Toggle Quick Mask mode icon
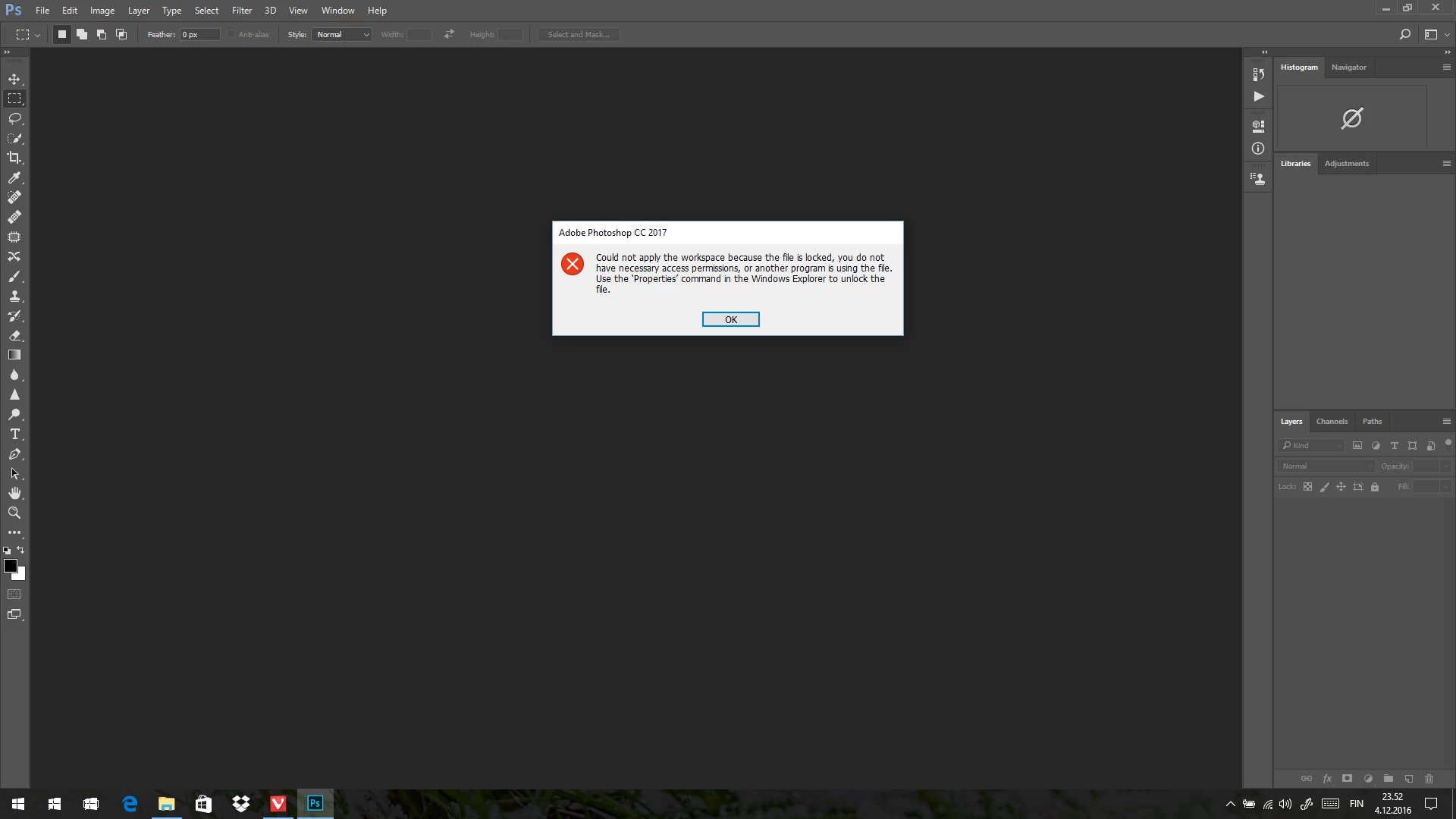This screenshot has width=1456, height=819. point(14,595)
